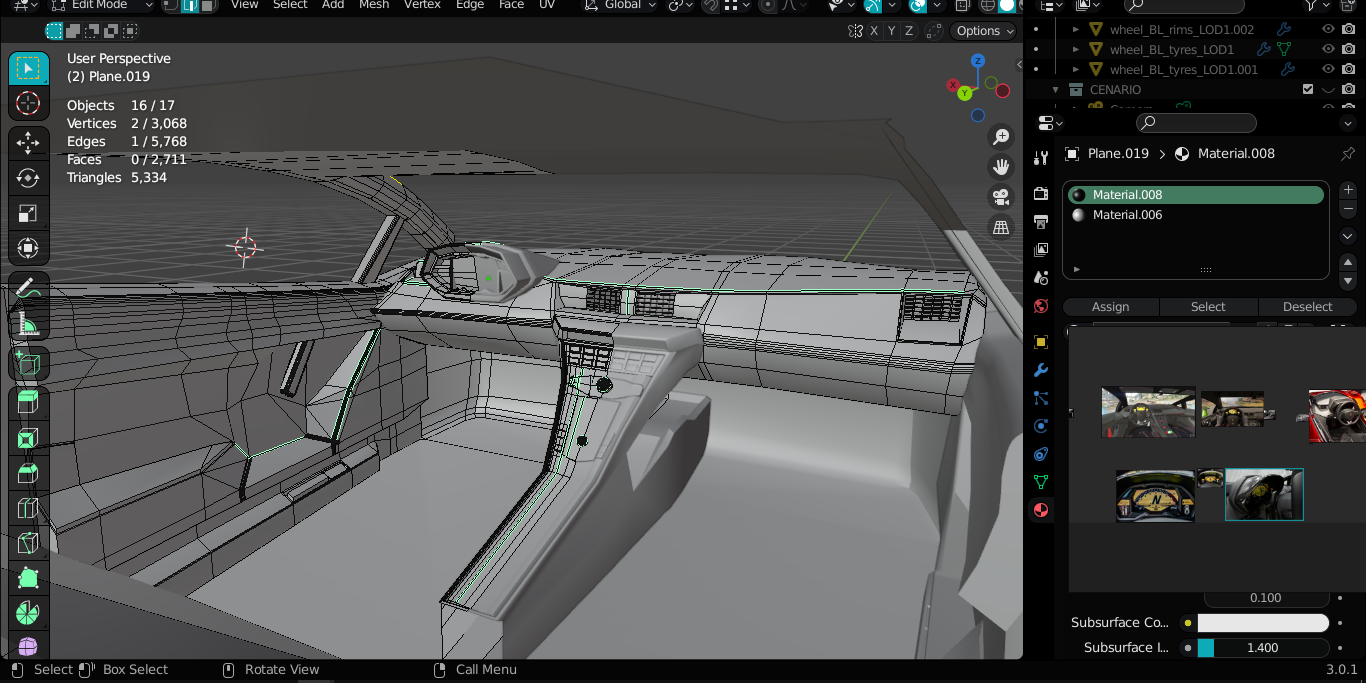Open the View menu
The image size is (1366, 683).
[x=245, y=5]
